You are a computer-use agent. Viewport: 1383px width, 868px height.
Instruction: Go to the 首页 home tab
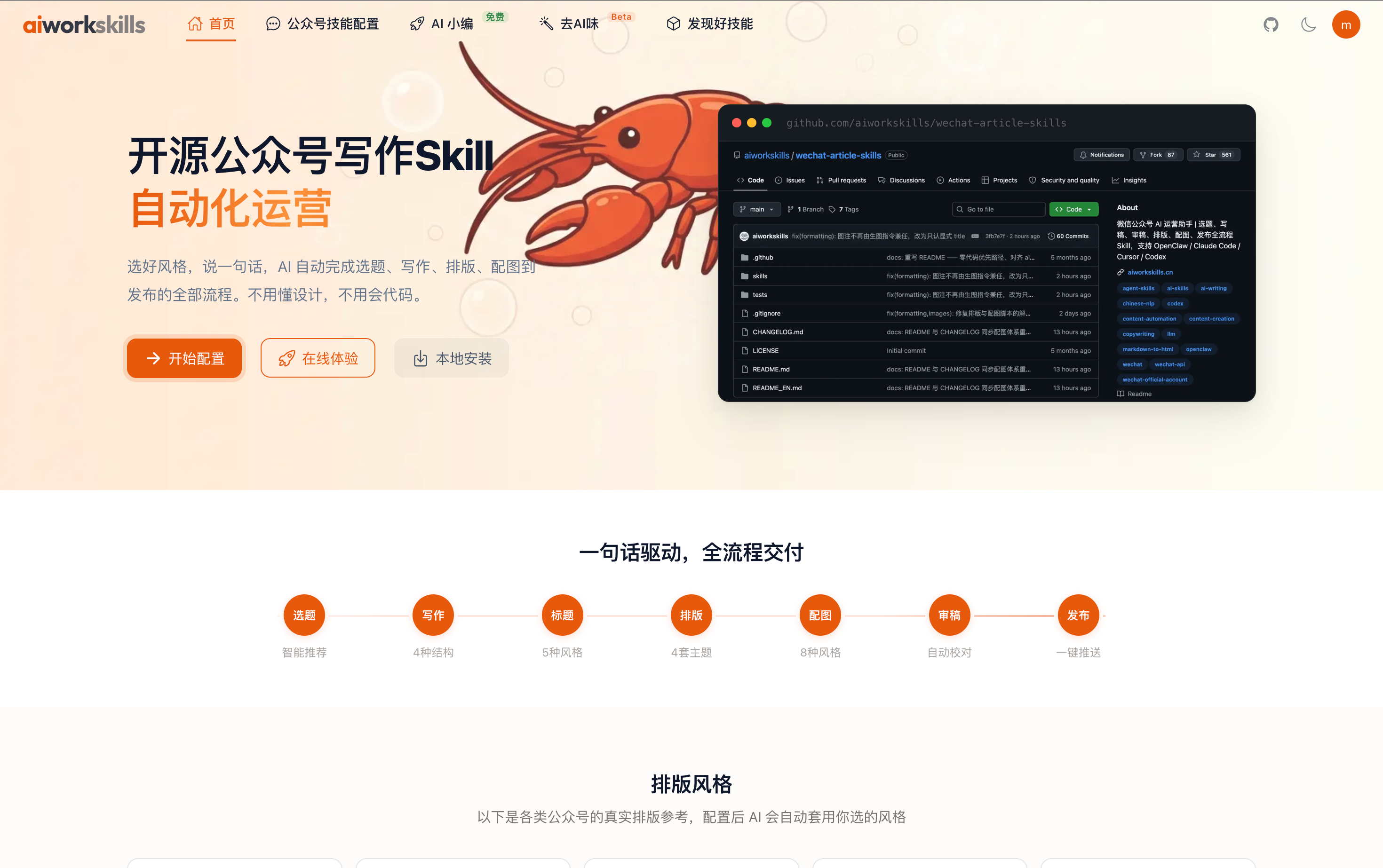[211, 24]
